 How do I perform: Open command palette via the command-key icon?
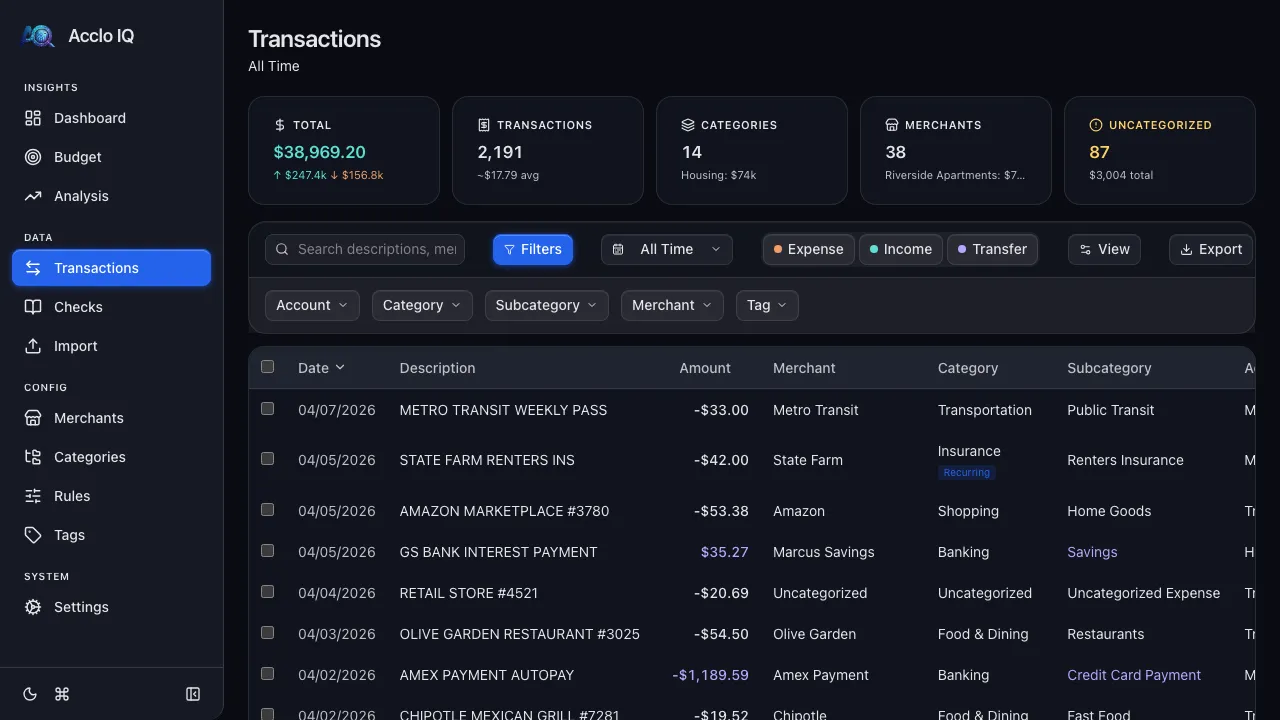[62, 694]
